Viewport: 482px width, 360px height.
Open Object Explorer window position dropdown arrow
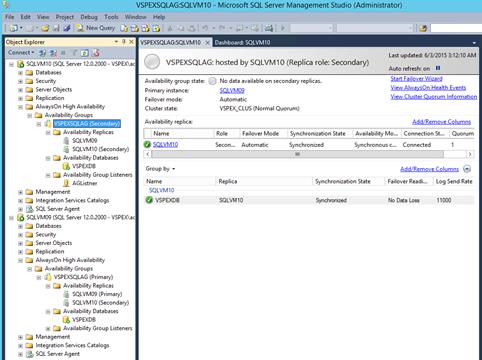tap(116, 42)
